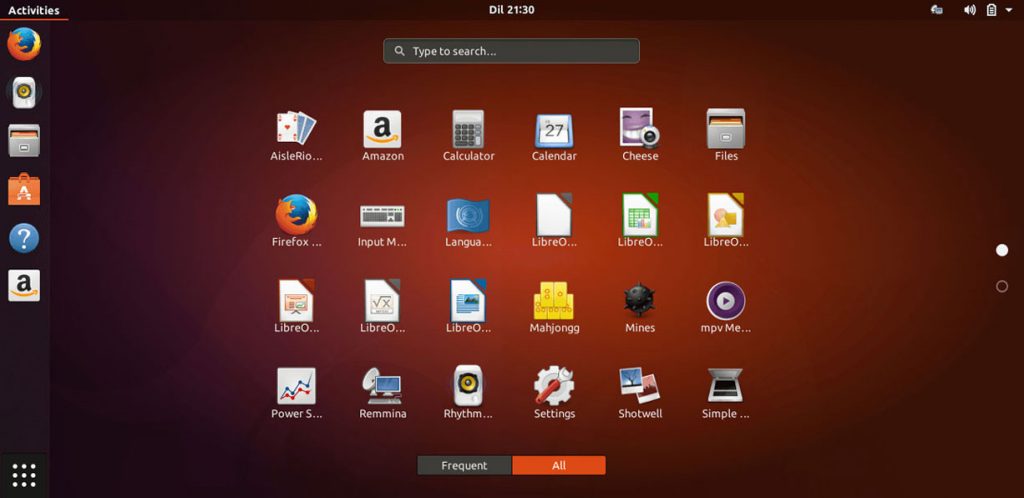
Task: Open the clock menu showing Dil 21:30
Action: click(x=511, y=10)
